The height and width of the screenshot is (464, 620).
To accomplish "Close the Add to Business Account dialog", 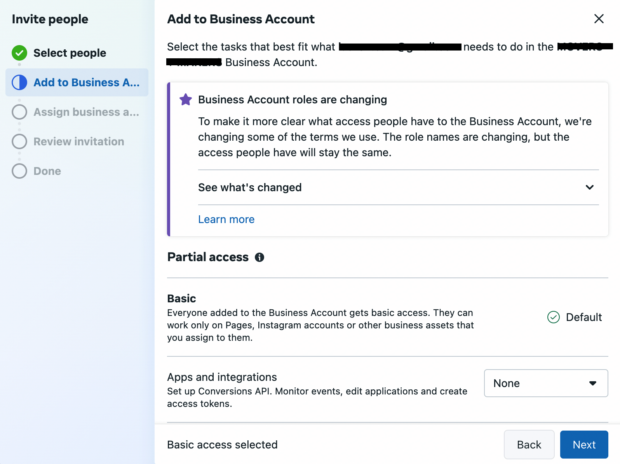I will pyautogui.click(x=599, y=19).
